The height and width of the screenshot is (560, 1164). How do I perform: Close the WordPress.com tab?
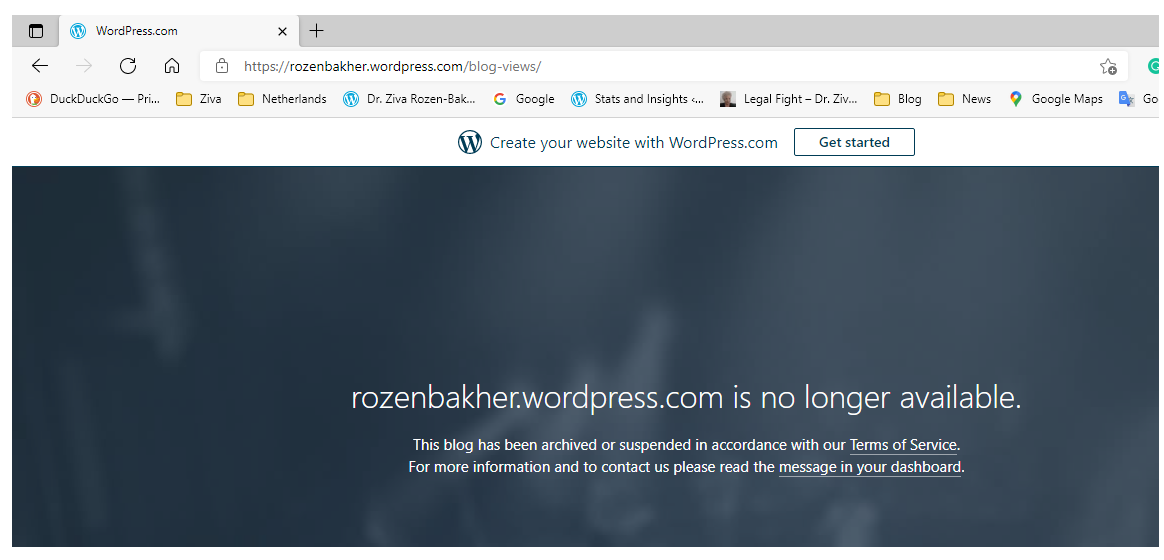(x=282, y=31)
